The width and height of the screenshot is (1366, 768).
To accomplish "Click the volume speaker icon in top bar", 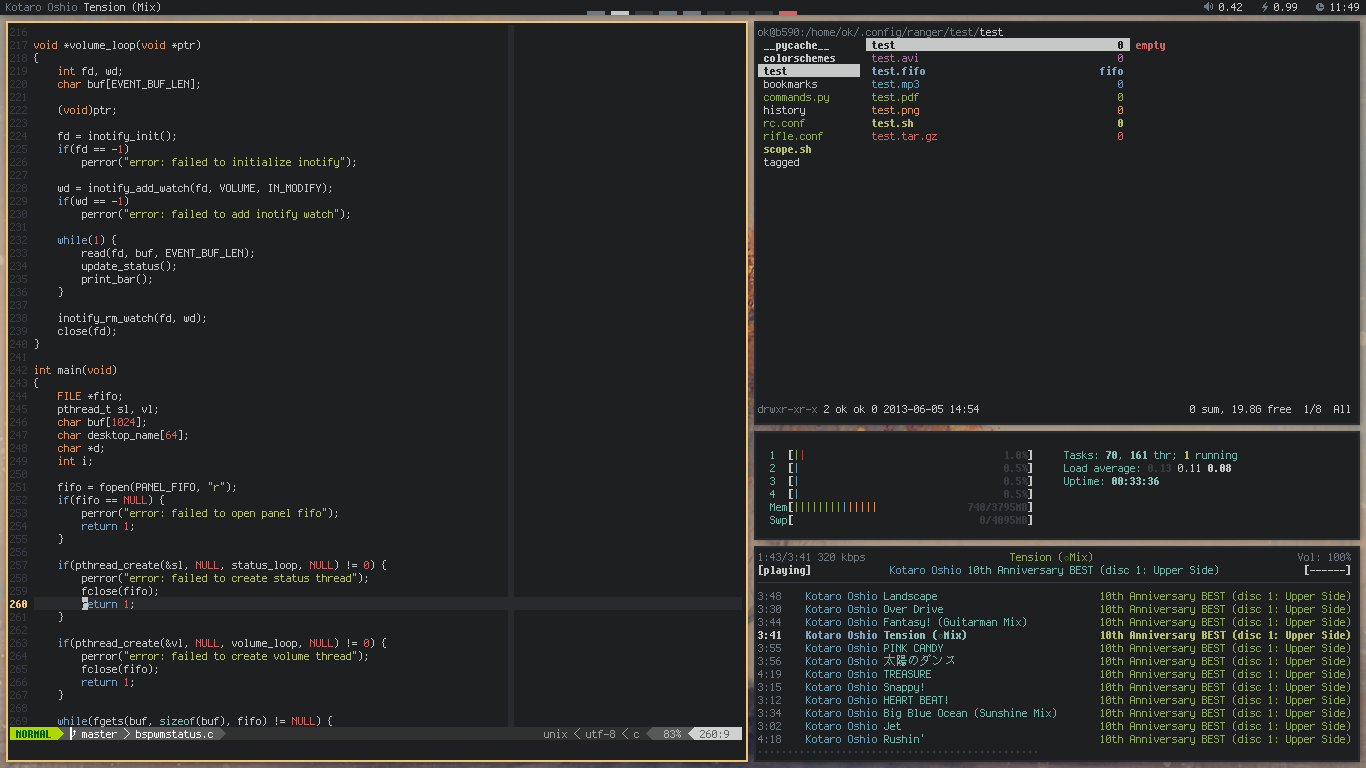I will point(1208,7).
